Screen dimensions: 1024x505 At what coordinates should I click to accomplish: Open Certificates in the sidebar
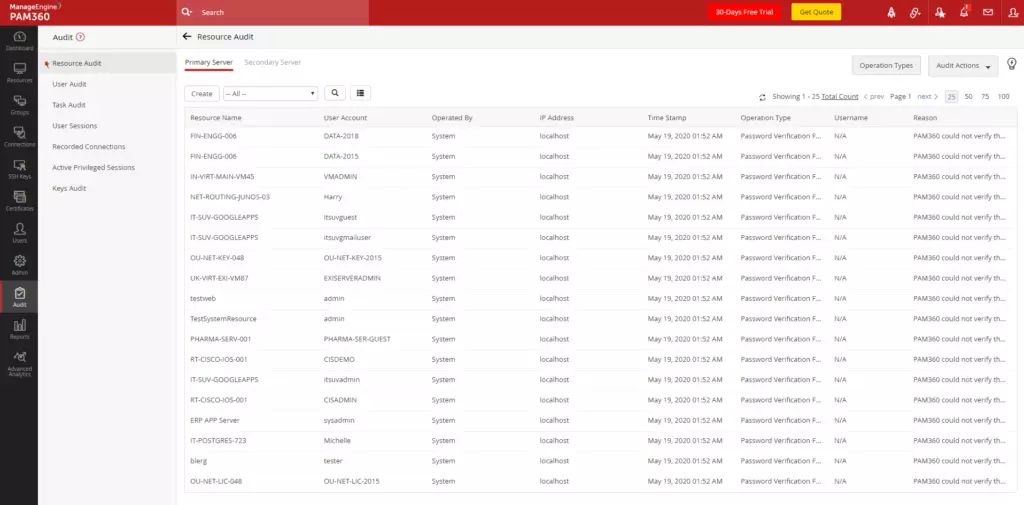click(19, 200)
